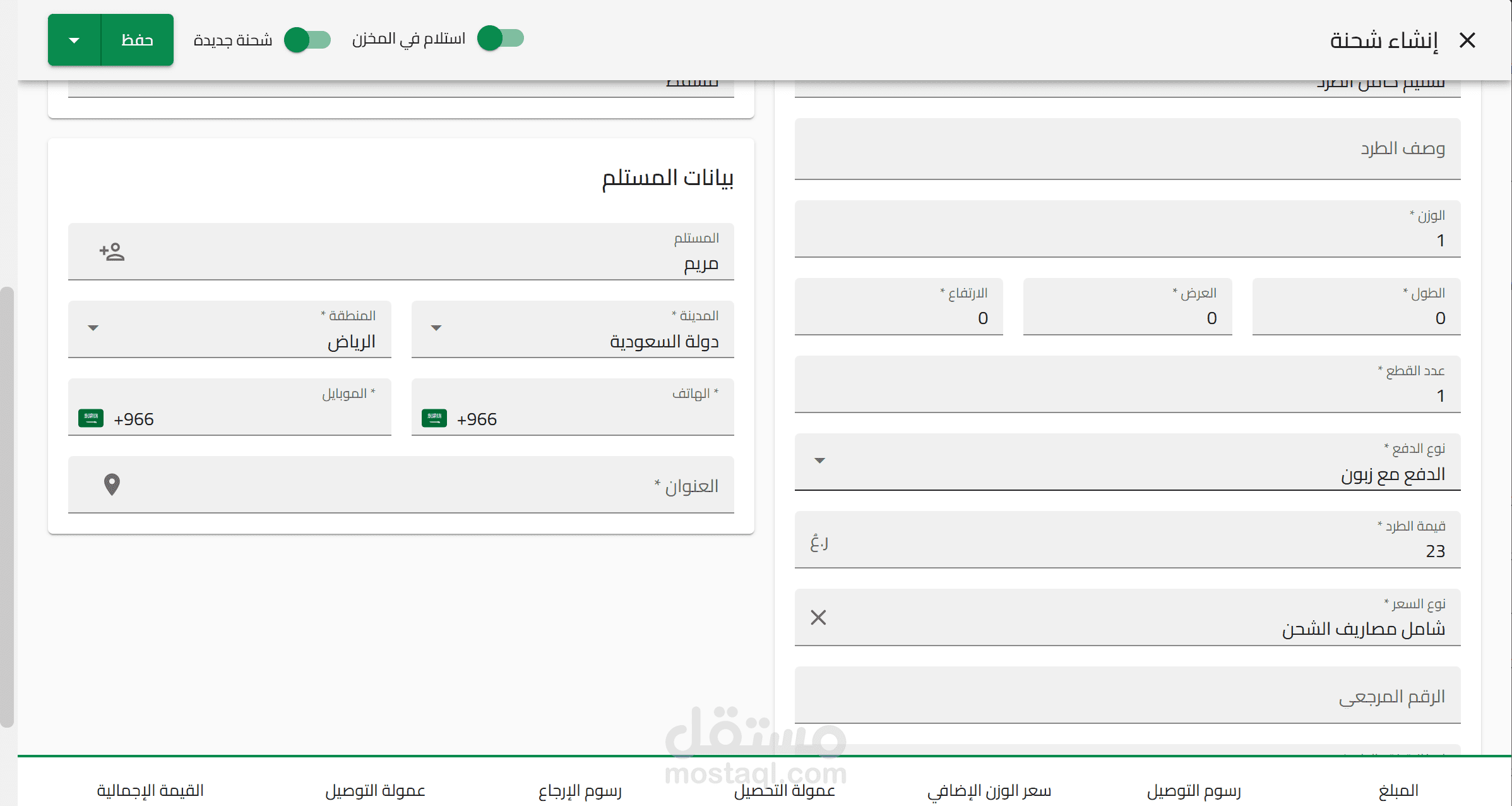Open the نوع السعر combo box
1512x806 pixels.
1128,617
